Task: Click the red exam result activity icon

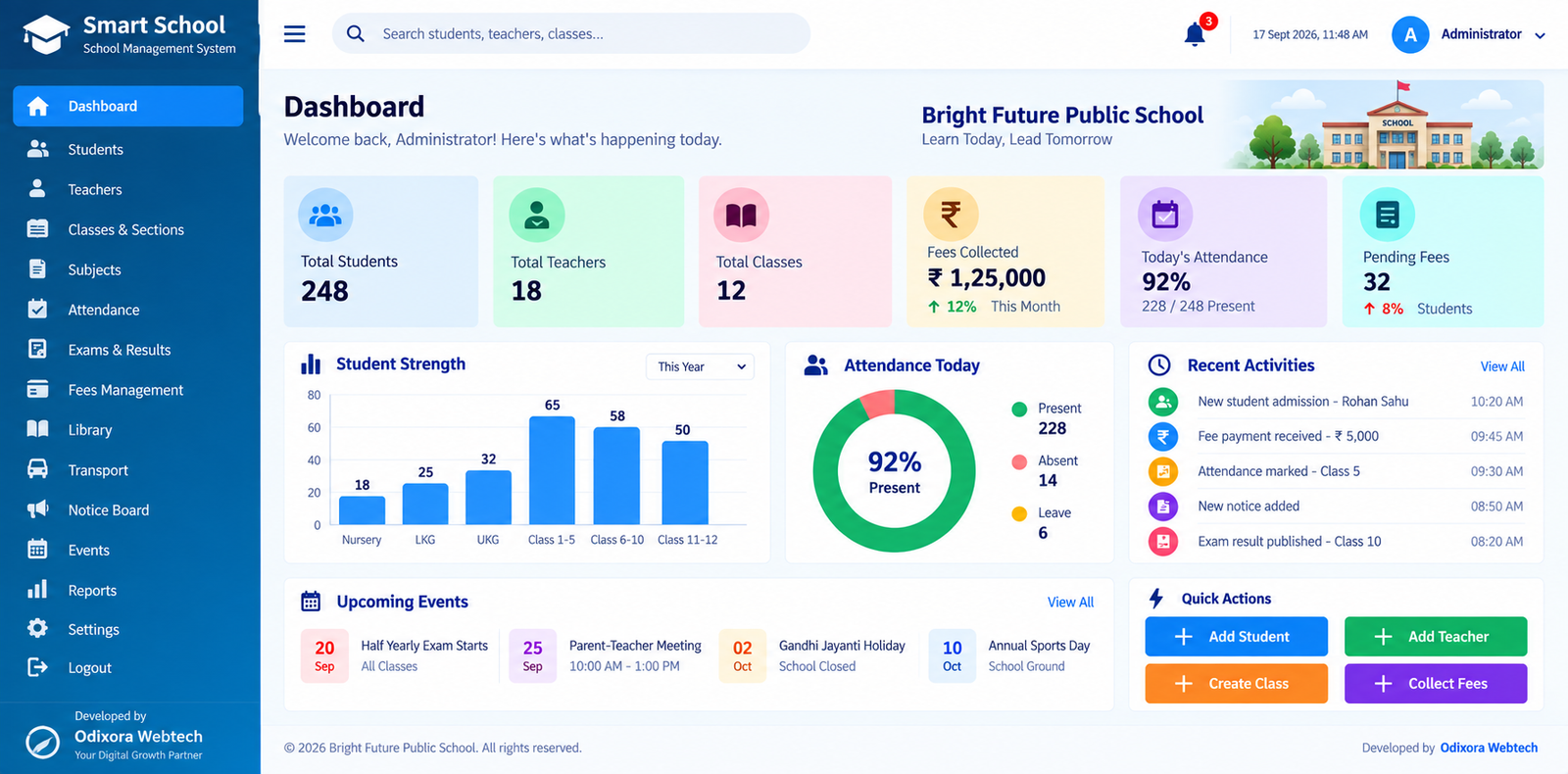Action: click(x=1163, y=541)
